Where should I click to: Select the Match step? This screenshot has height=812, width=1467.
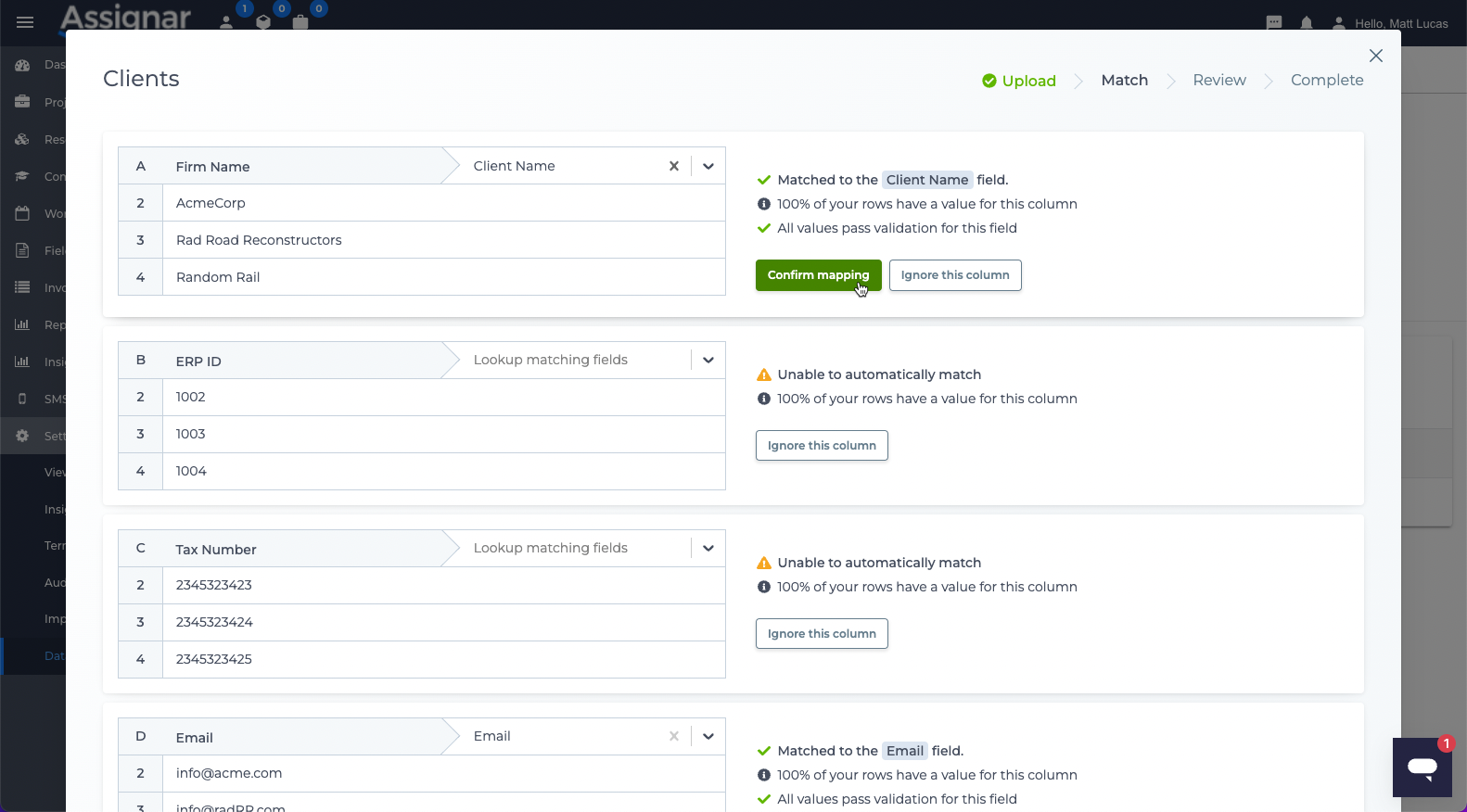(x=1125, y=81)
